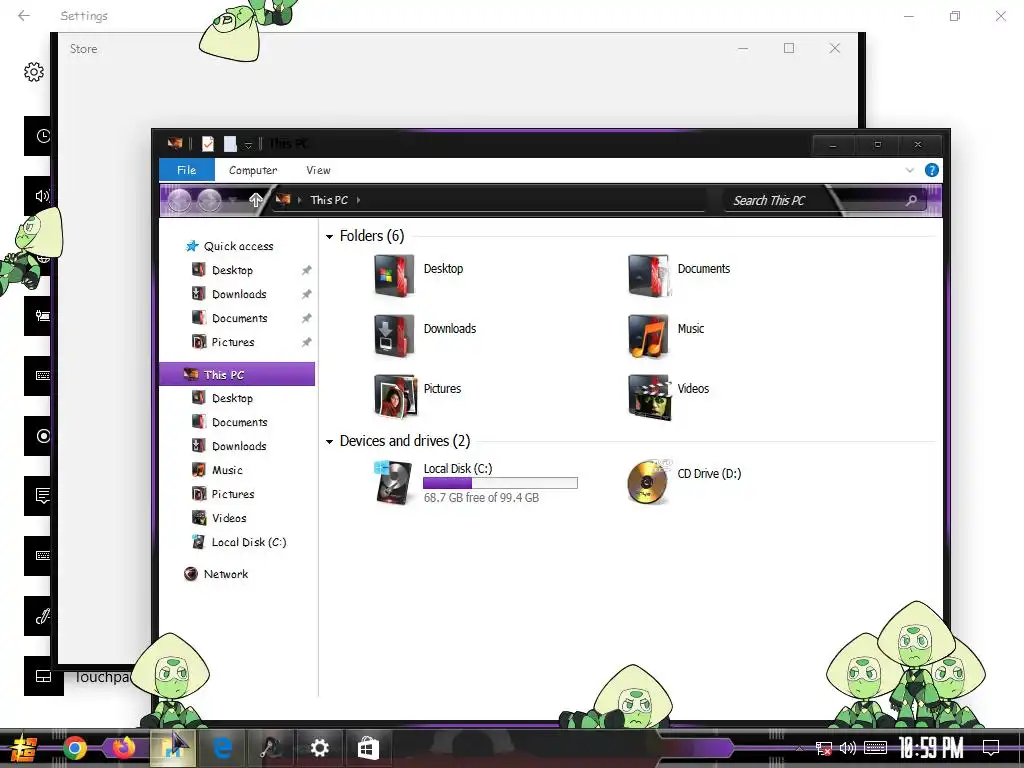Open the Start button on taskbar
Viewport: 1024px width, 768px height.
click(x=24, y=748)
